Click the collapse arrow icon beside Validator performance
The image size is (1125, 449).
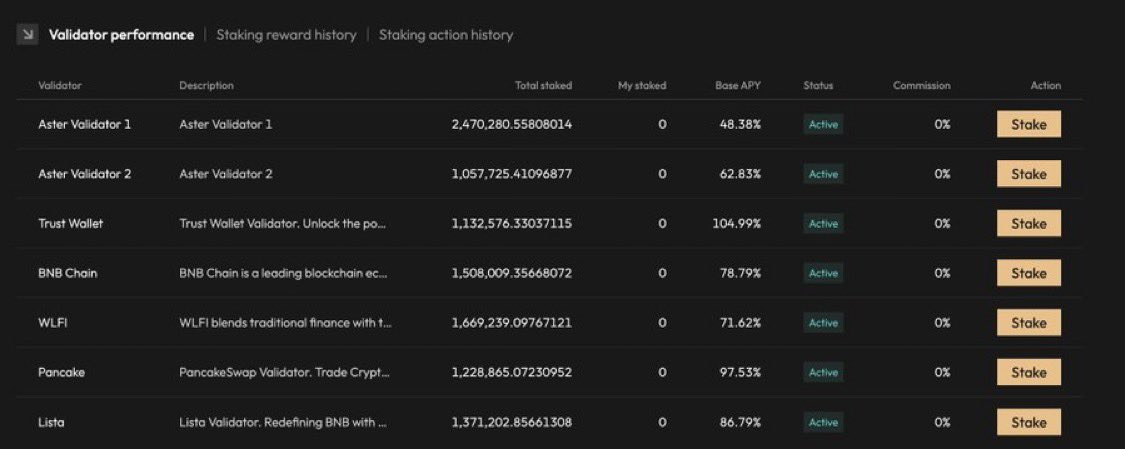tap(27, 34)
